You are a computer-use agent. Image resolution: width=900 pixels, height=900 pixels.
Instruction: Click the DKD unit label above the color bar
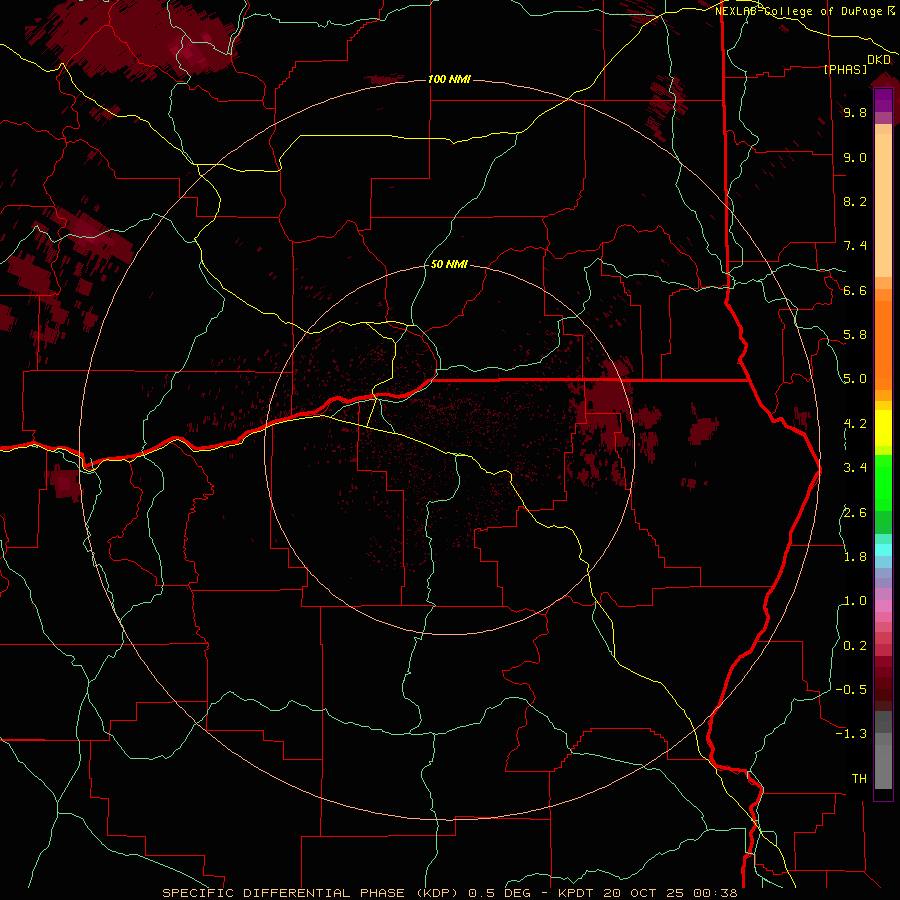point(879,60)
